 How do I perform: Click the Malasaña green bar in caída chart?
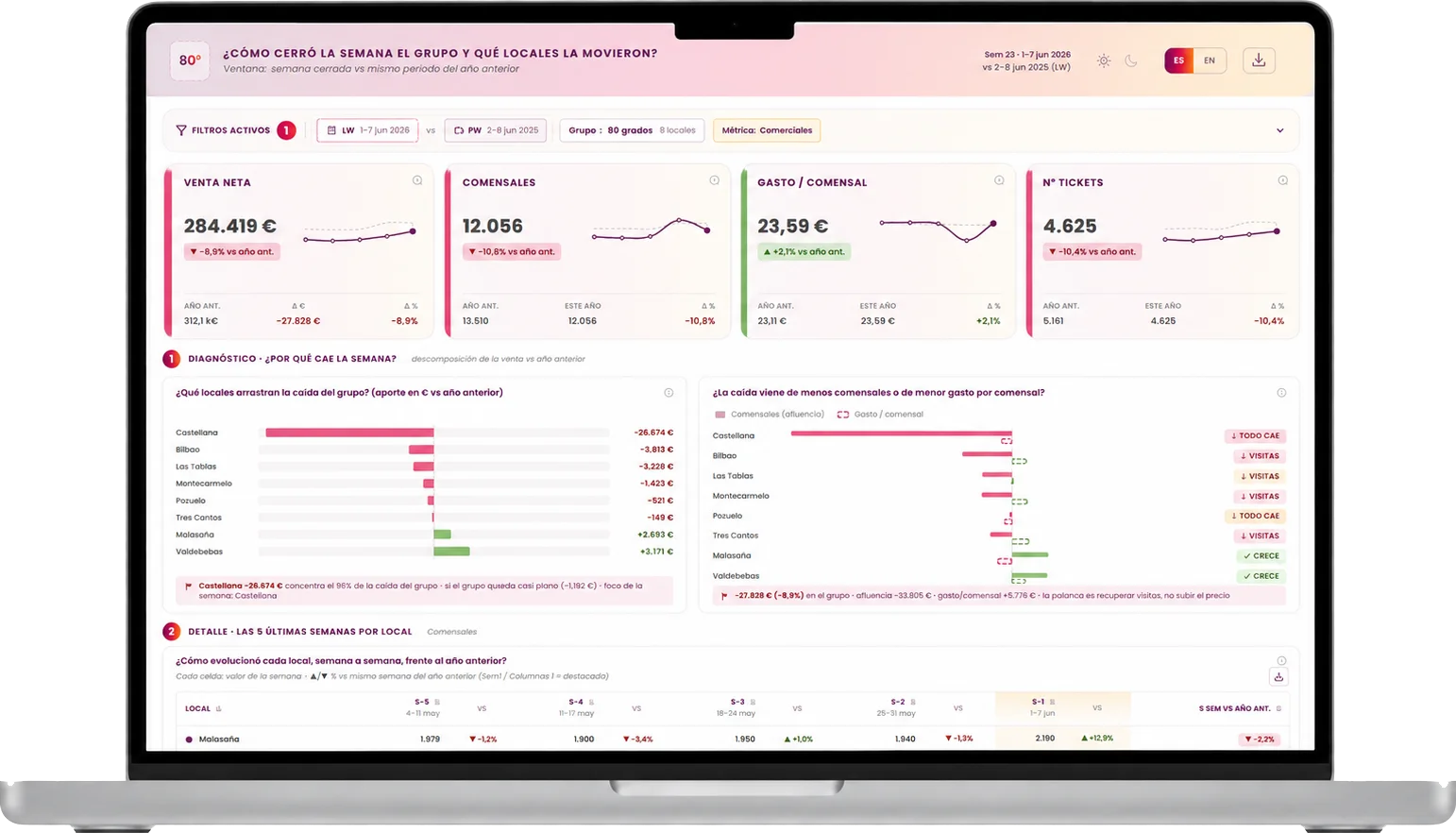tap(442, 535)
